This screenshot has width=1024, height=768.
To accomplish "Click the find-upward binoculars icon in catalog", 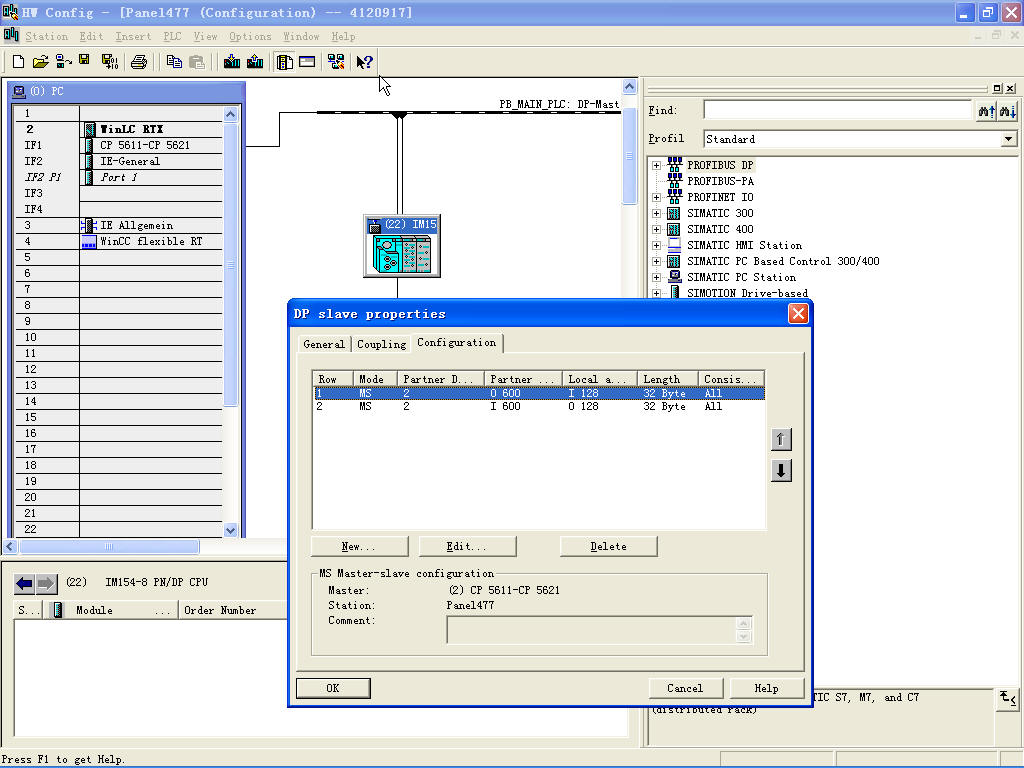I will pyautogui.click(x=987, y=112).
